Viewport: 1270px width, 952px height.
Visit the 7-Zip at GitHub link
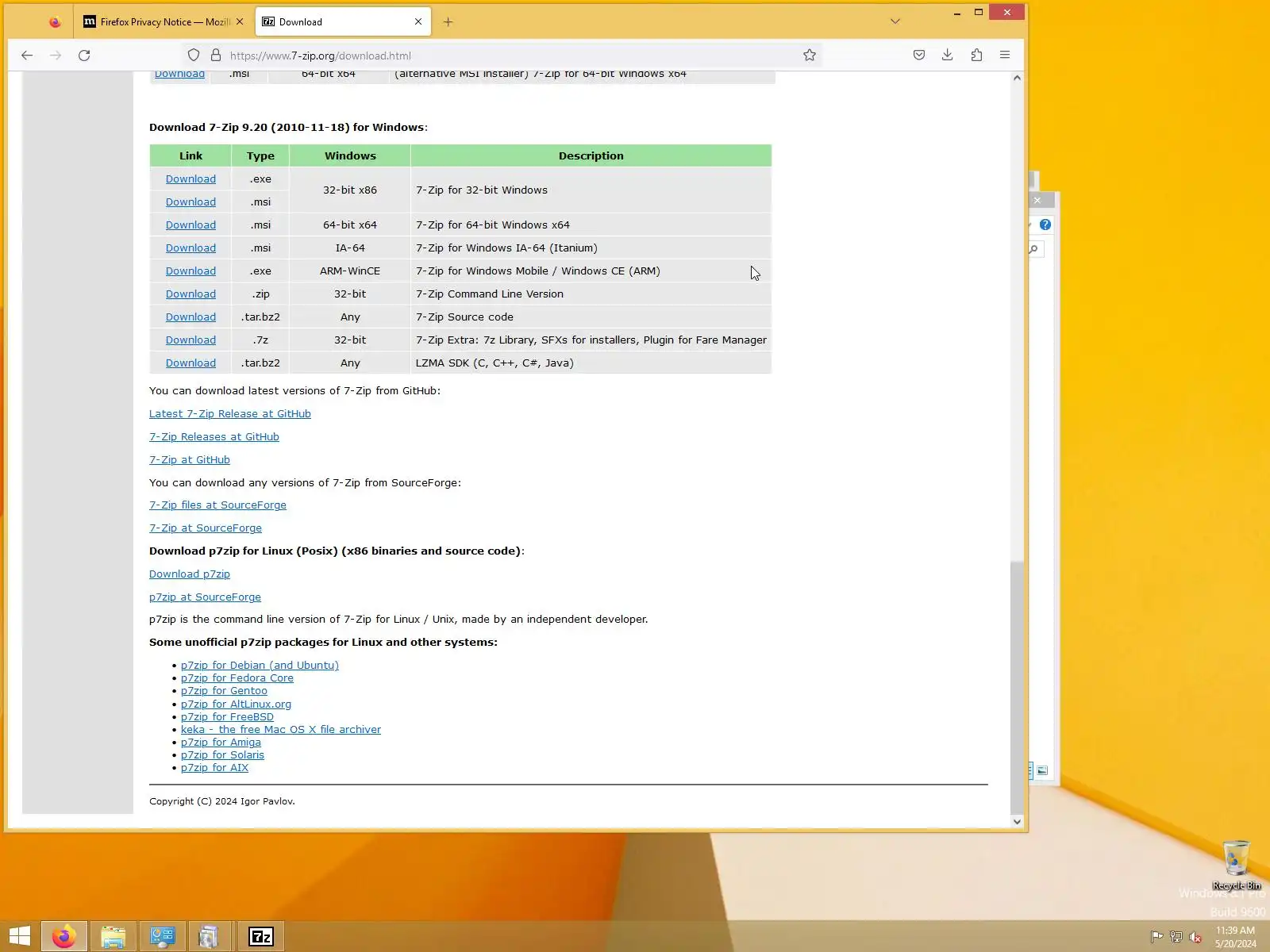190,460
